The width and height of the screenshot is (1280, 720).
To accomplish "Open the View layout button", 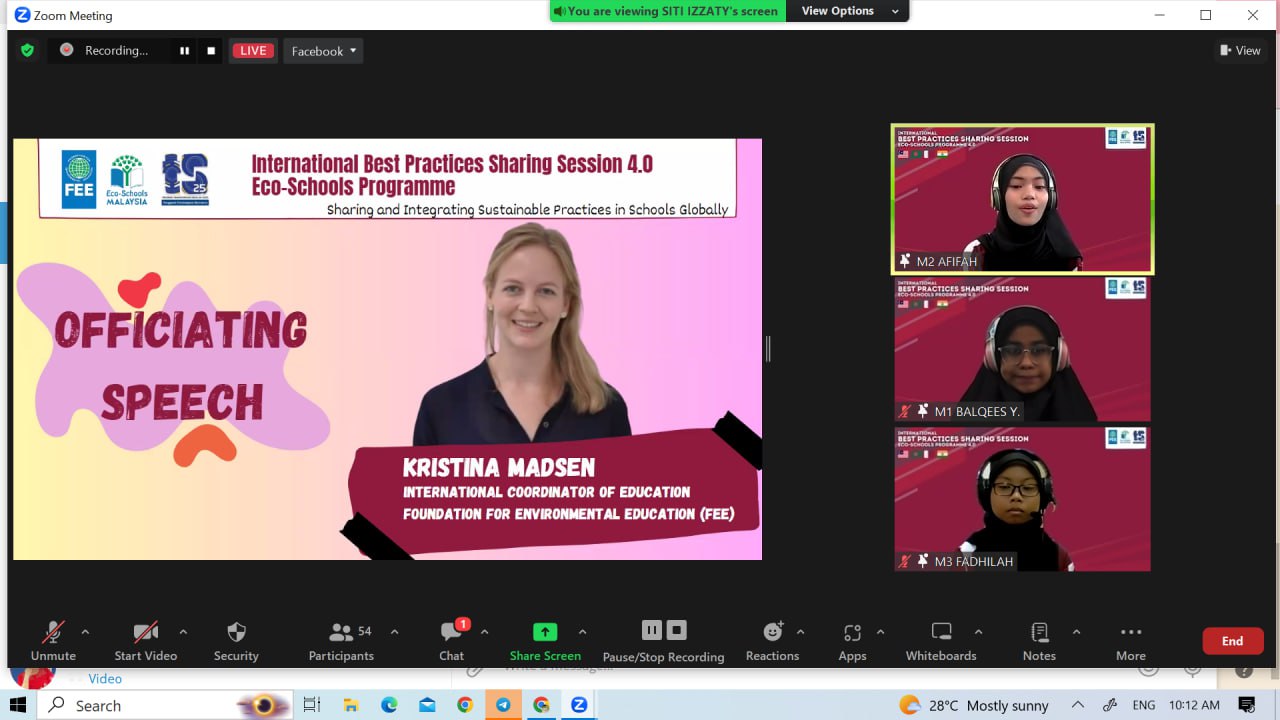I will pyautogui.click(x=1240, y=50).
